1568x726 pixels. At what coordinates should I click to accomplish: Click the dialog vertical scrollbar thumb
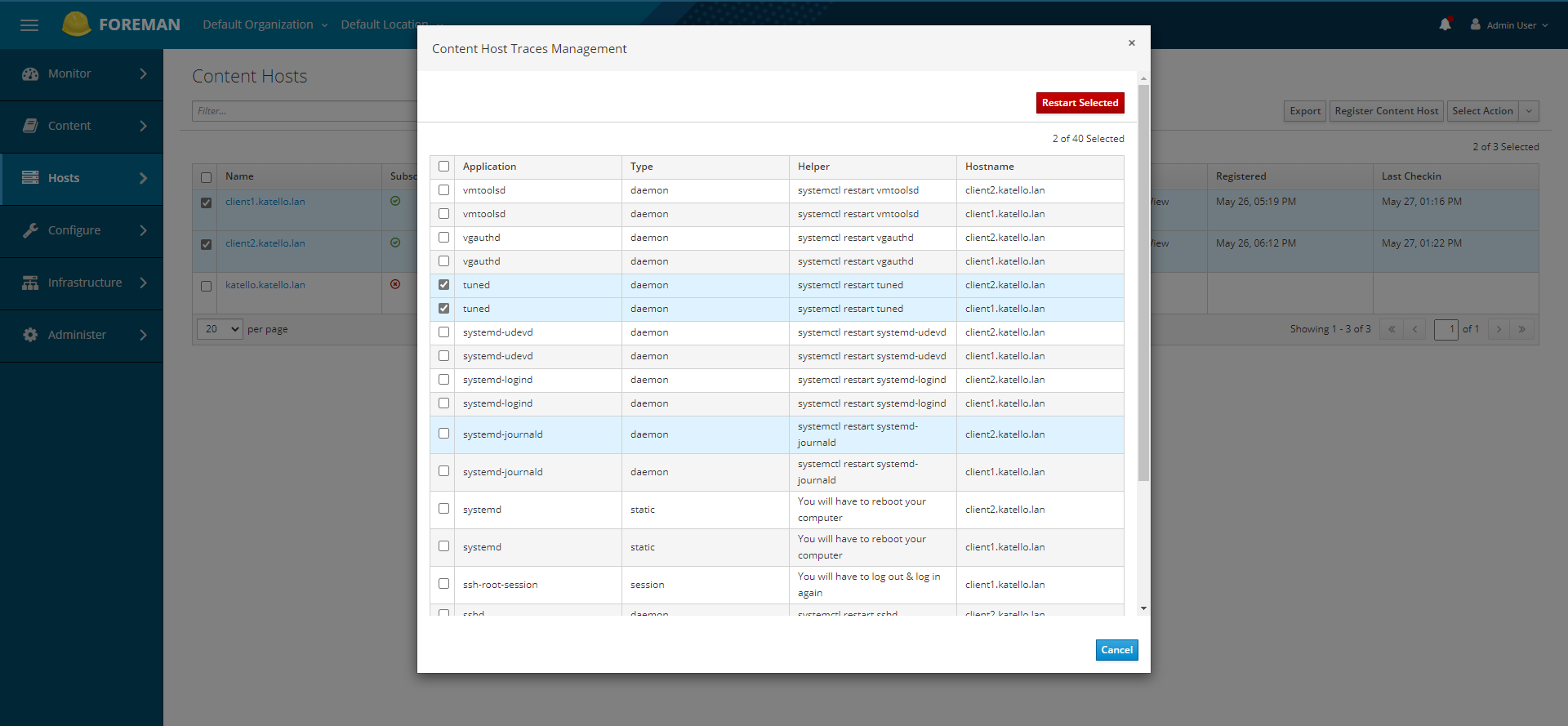click(x=1143, y=282)
